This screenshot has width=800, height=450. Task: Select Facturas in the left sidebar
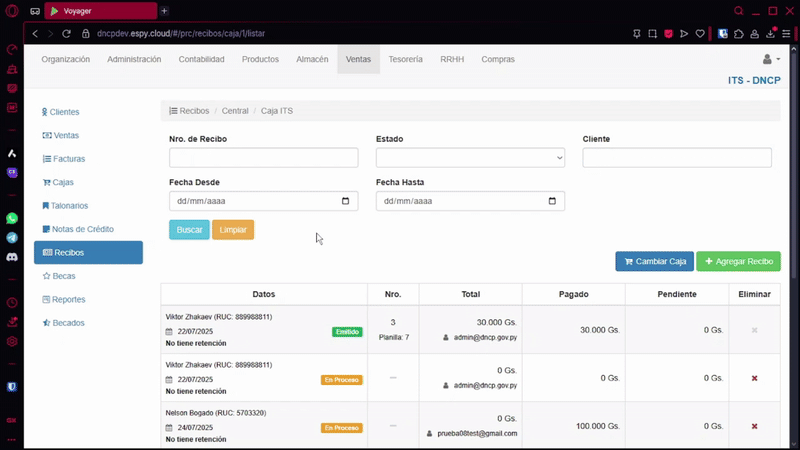(69, 159)
